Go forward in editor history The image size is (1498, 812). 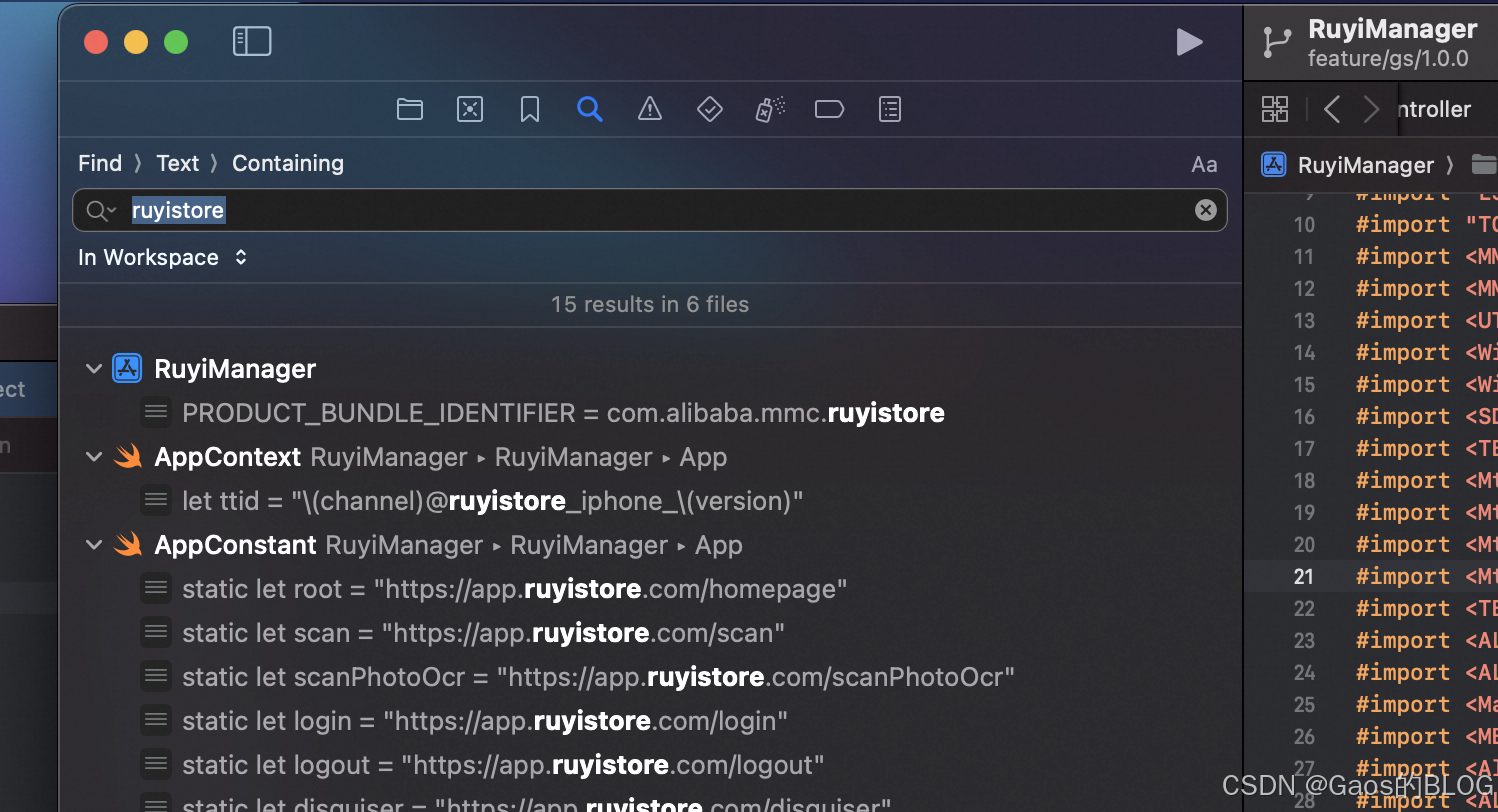(1371, 109)
